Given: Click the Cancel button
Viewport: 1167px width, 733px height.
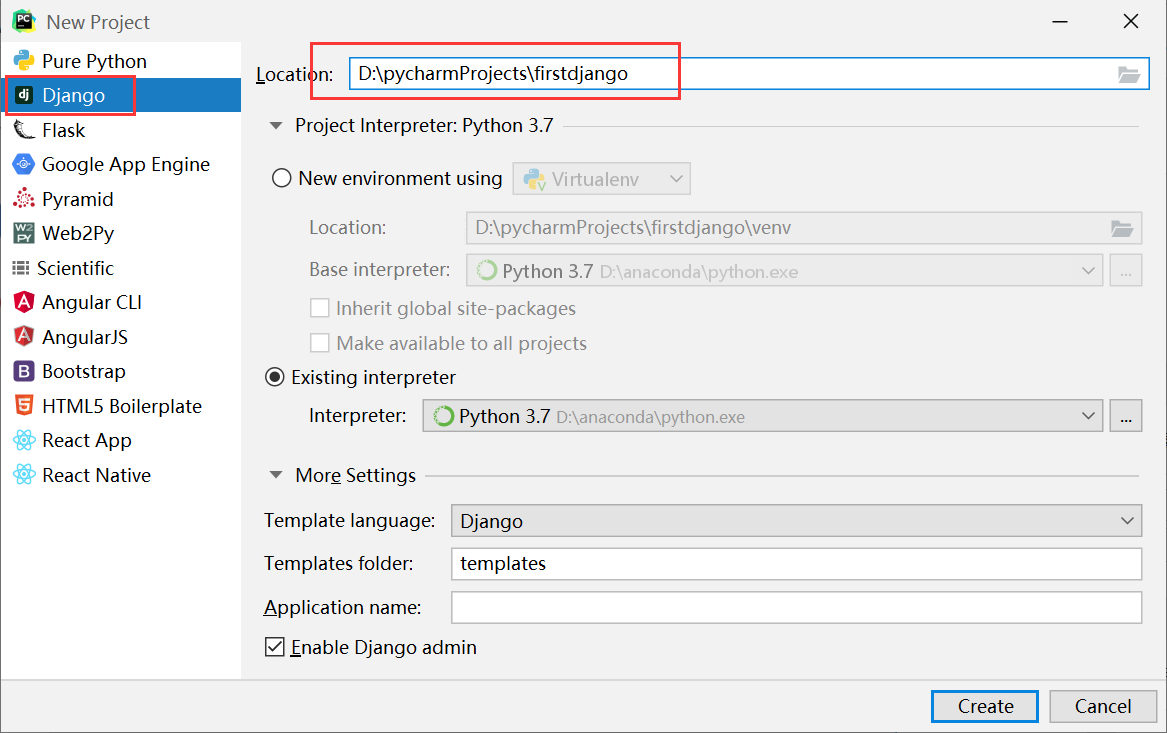Looking at the screenshot, I should point(1103,706).
